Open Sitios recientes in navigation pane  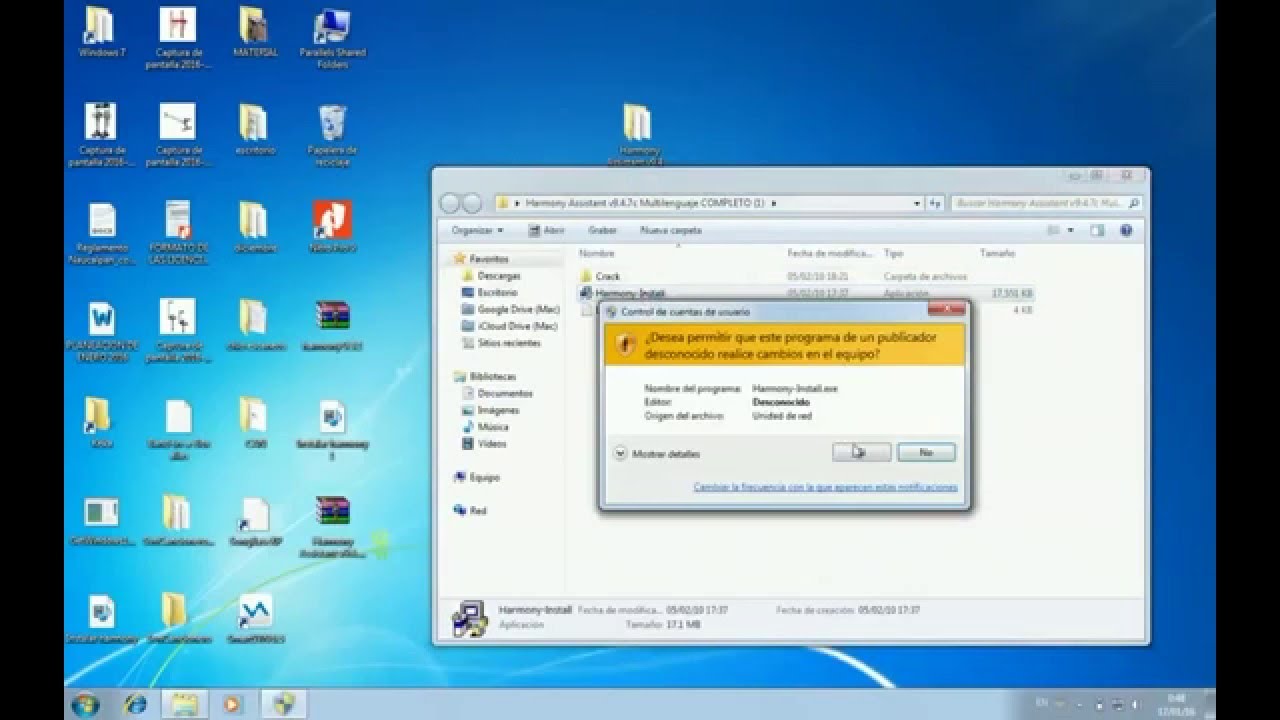tap(508, 343)
